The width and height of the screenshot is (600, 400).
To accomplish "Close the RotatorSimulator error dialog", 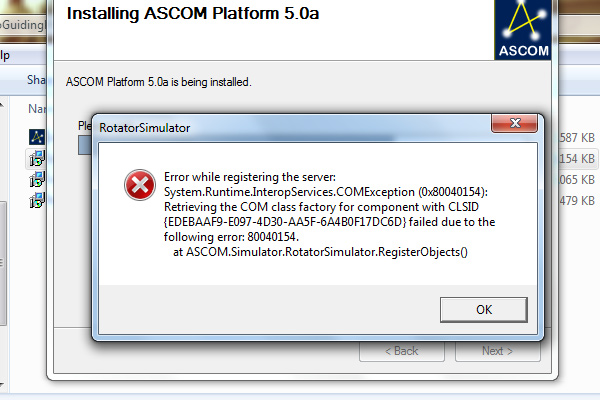I will pos(515,123).
